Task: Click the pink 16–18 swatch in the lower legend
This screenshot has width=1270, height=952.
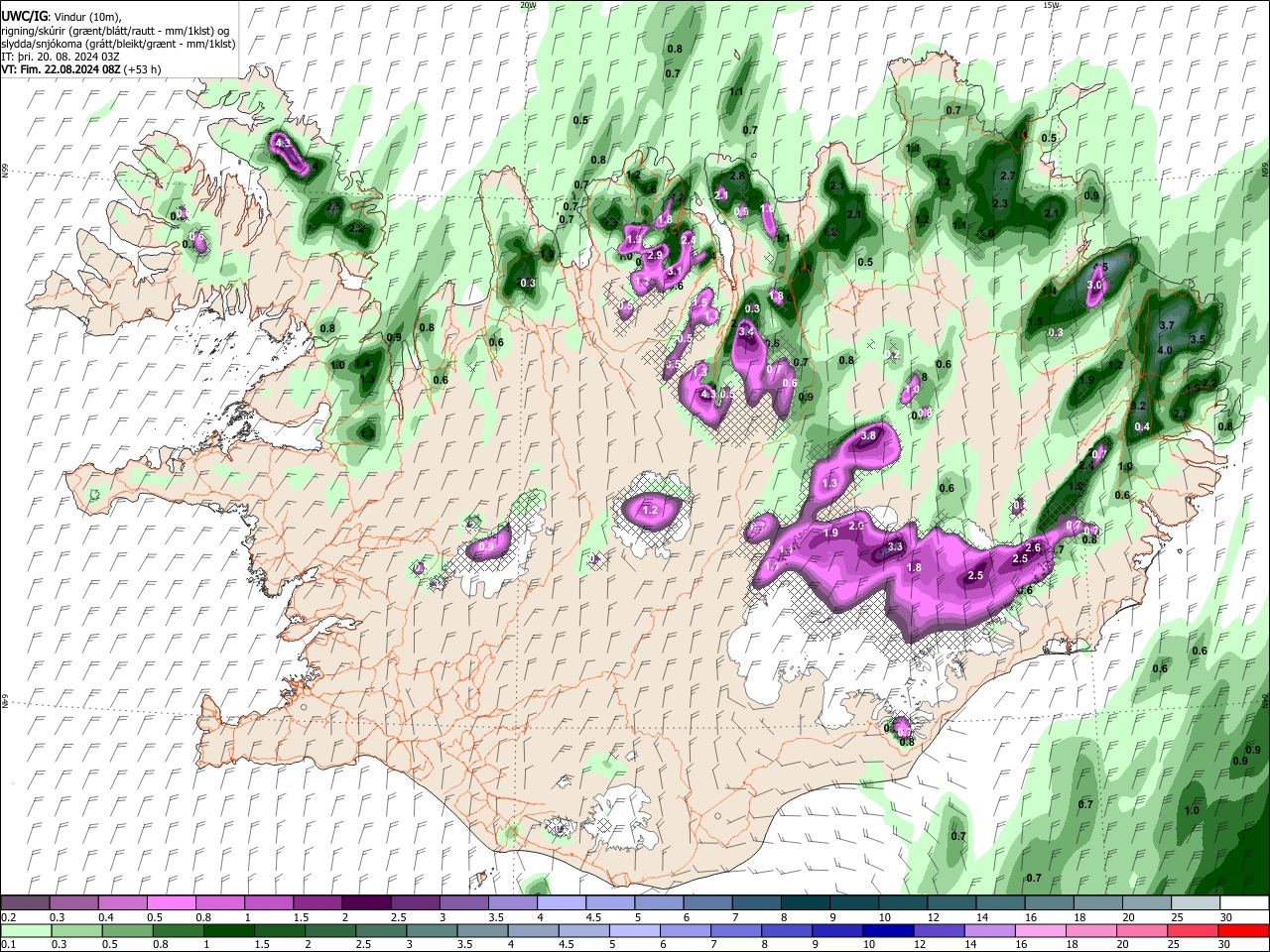Action: pos(1042,930)
